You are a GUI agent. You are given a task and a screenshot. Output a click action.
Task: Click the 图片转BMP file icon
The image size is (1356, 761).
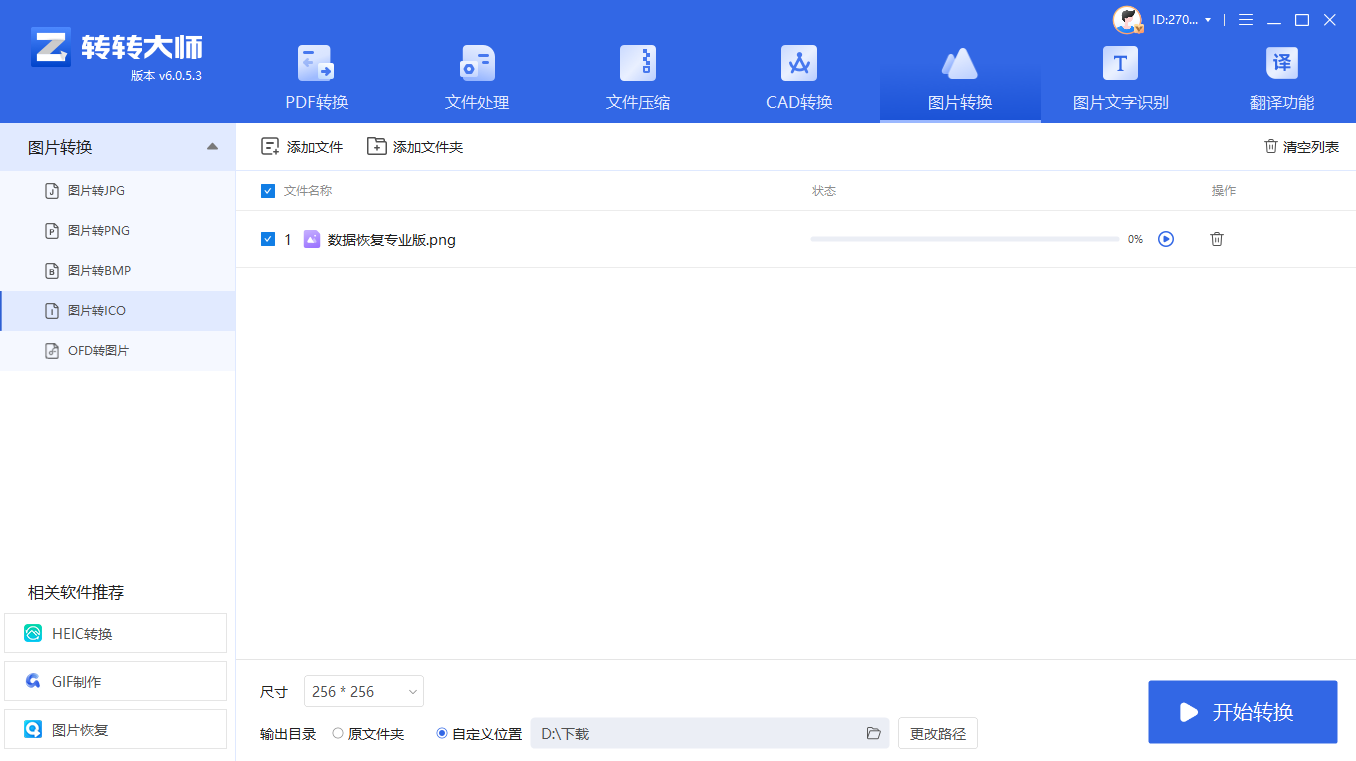click(52, 271)
